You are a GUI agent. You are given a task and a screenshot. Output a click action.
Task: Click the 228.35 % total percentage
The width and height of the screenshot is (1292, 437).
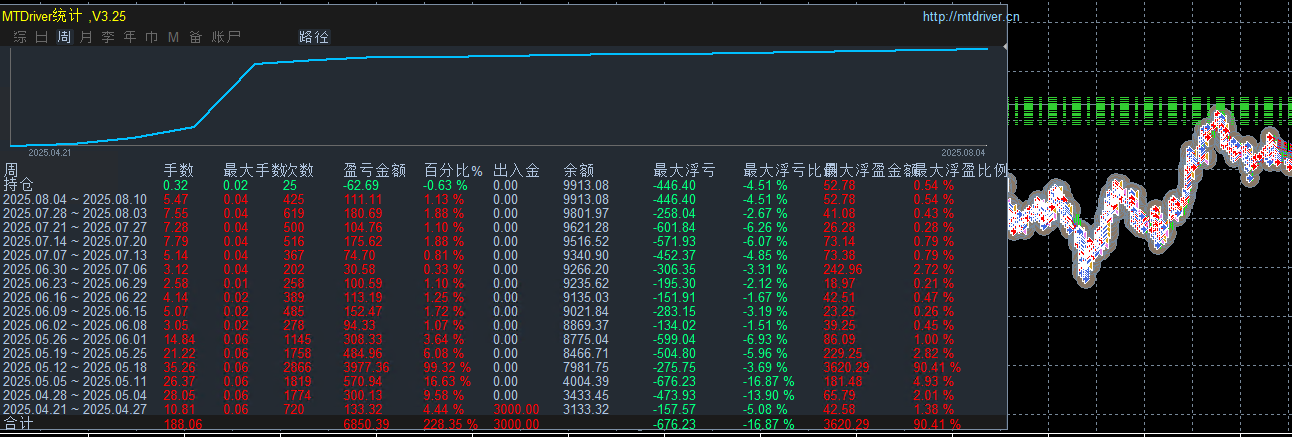coord(451,424)
